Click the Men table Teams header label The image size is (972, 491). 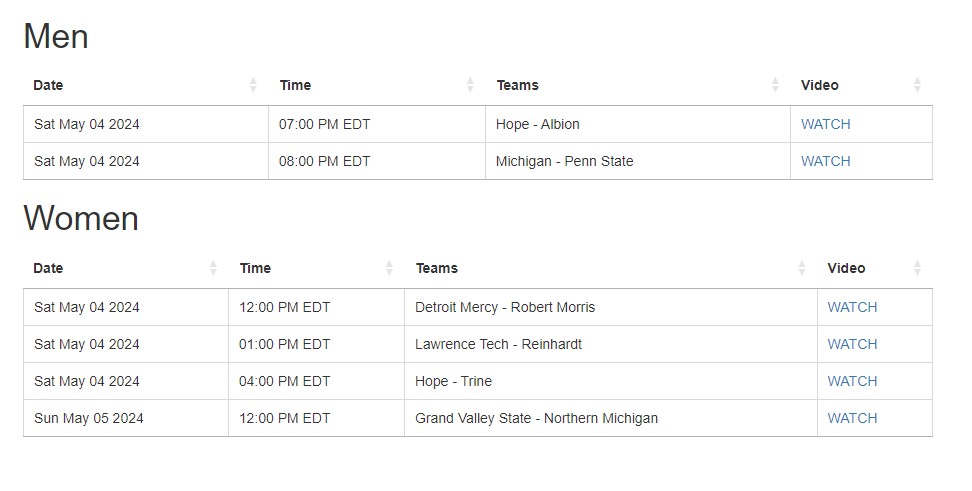point(518,86)
